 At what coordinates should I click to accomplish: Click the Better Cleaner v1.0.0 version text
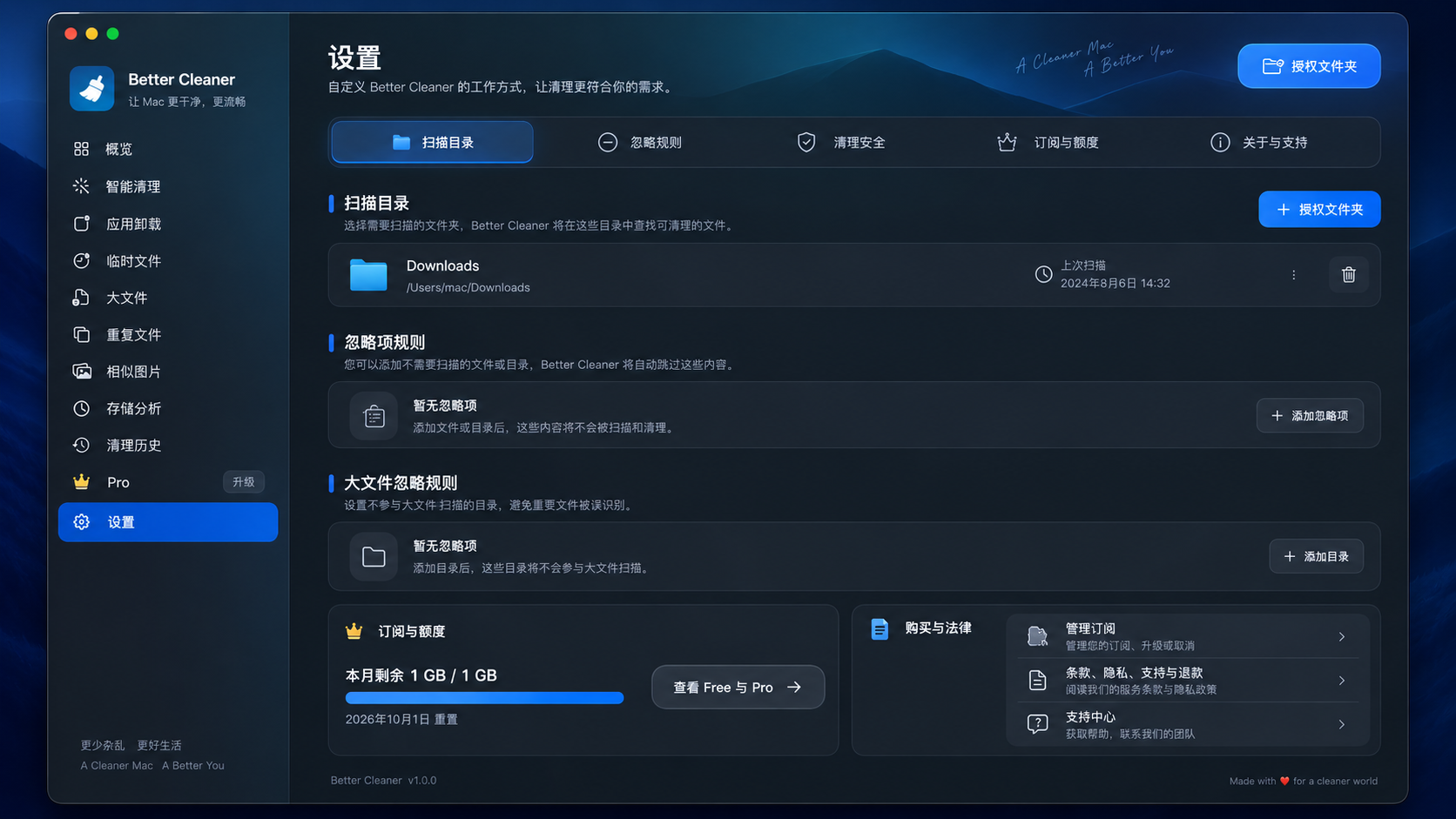(x=383, y=780)
